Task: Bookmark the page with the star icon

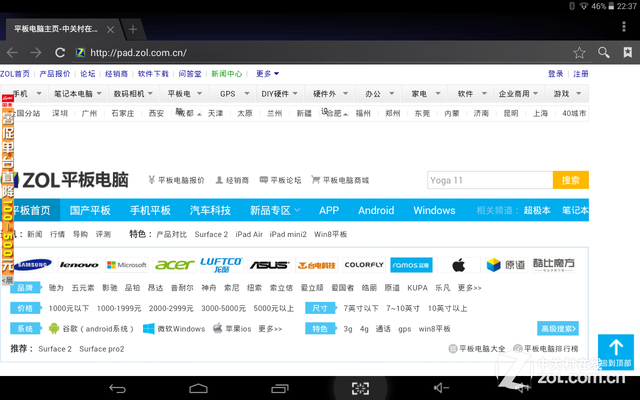Action: [579, 53]
